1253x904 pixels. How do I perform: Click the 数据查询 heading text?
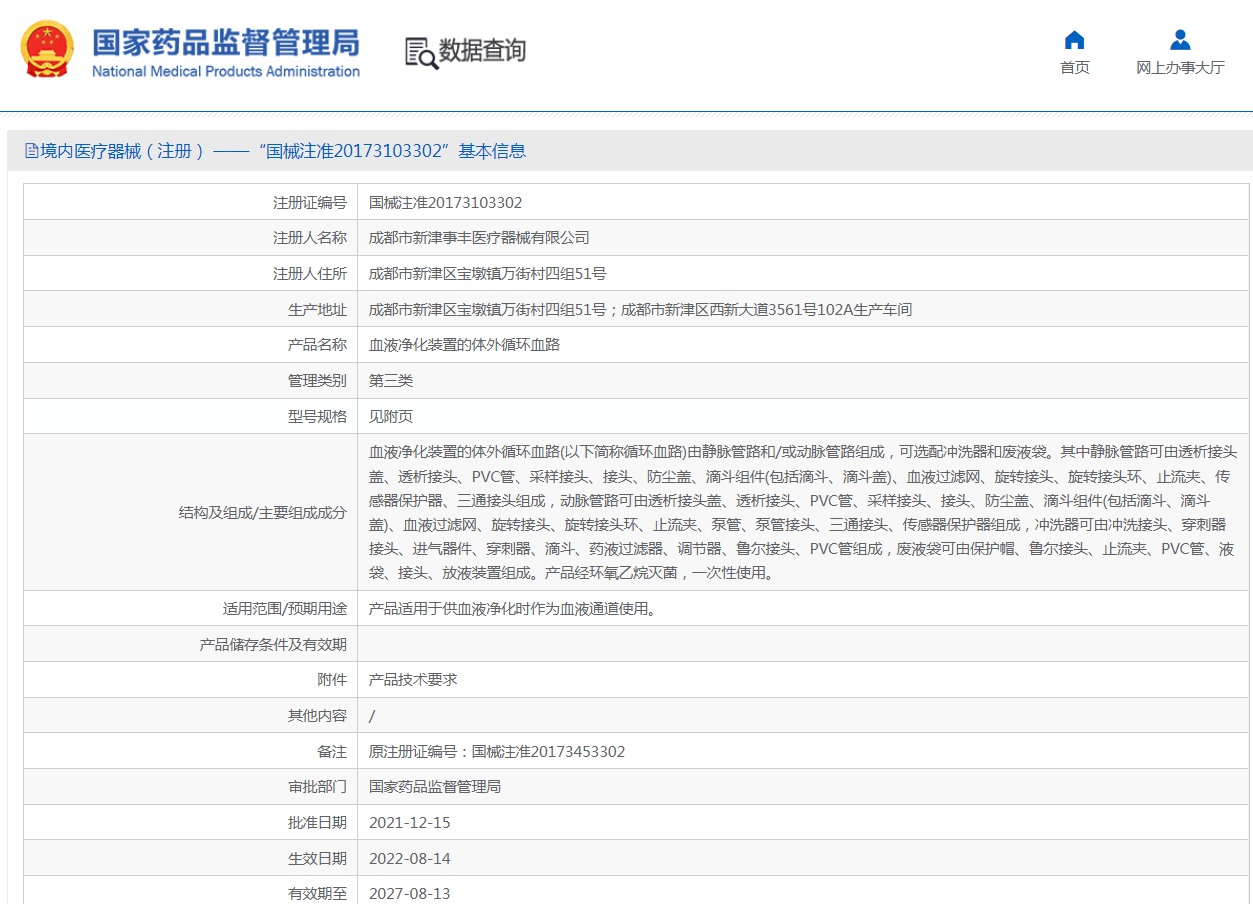coord(482,50)
